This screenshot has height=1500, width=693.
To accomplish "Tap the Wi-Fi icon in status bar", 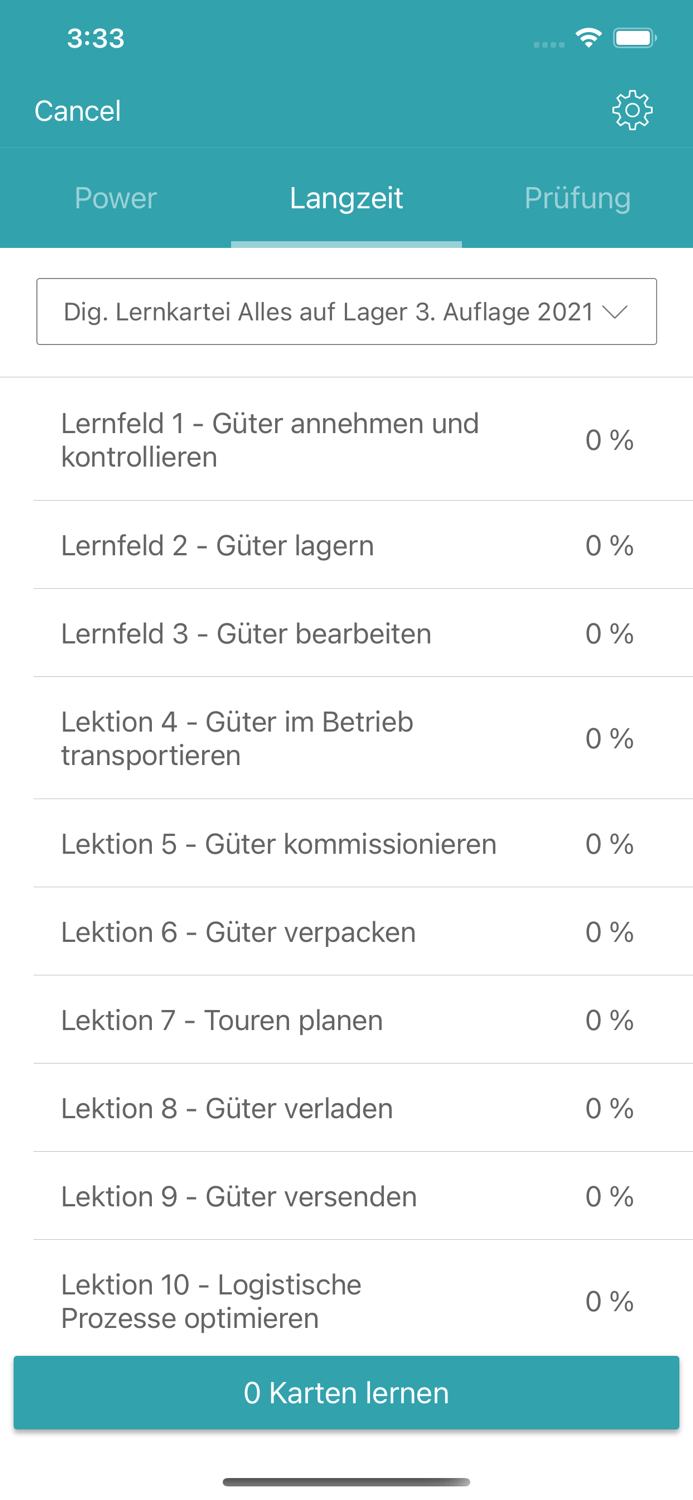I will point(589,36).
